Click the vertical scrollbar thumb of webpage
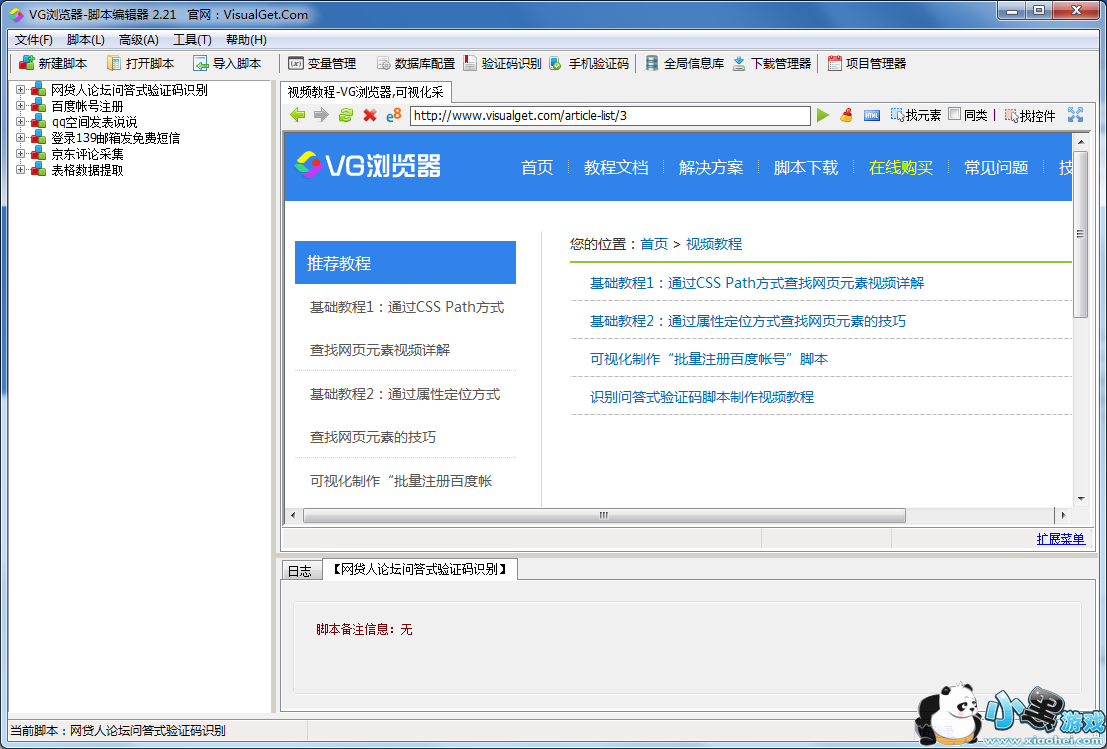Viewport: 1107px width, 749px height. point(1080,234)
